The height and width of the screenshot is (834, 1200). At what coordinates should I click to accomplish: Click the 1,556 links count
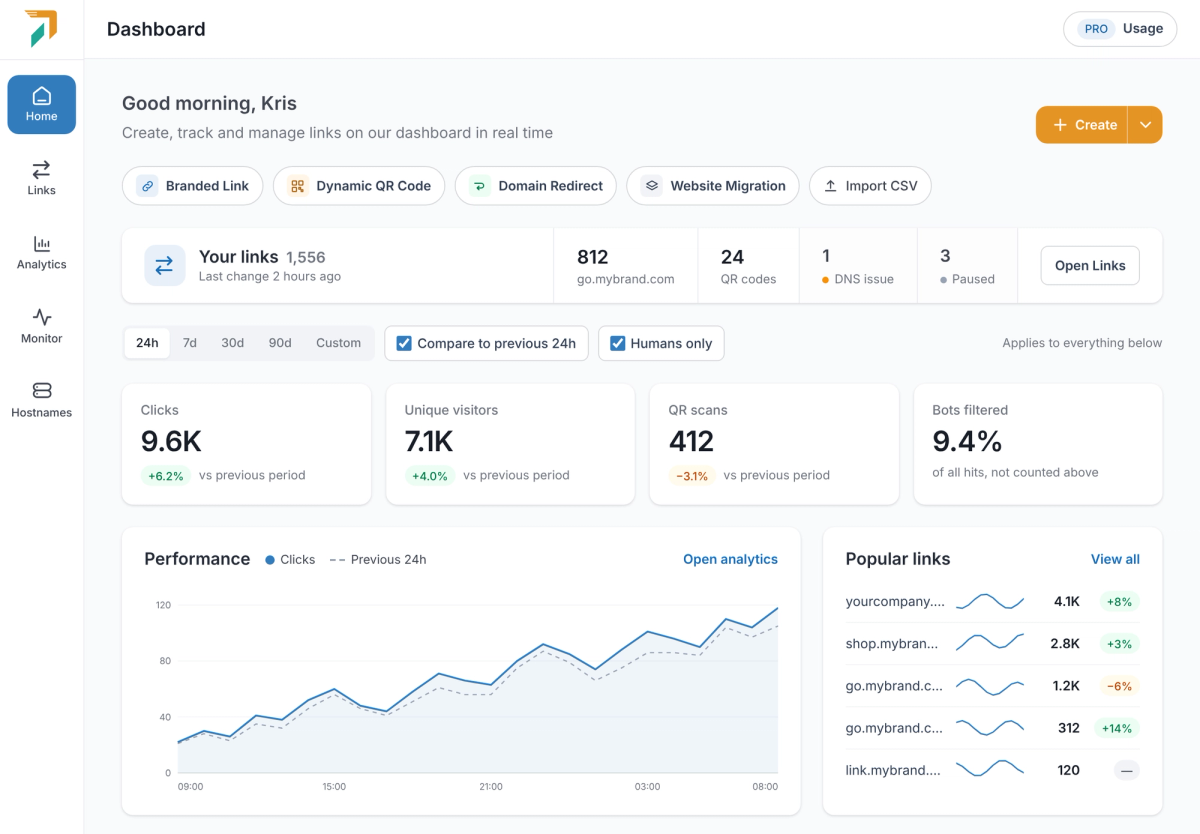pyautogui.click(x=306, y=257)
